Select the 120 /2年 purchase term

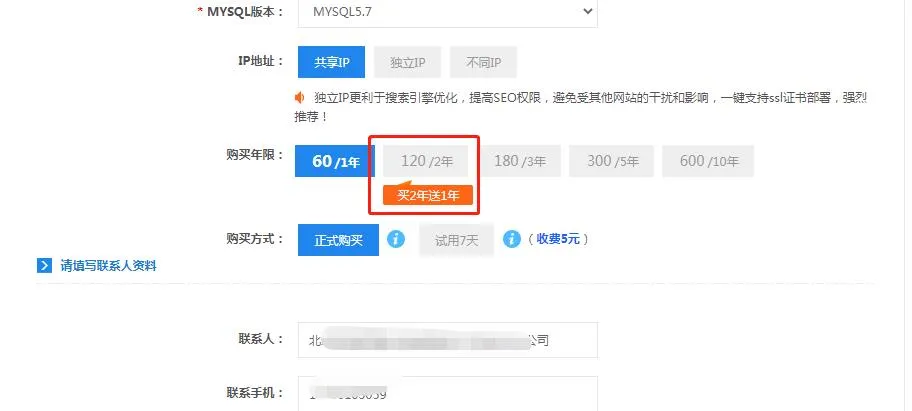[x=426, y=161]
